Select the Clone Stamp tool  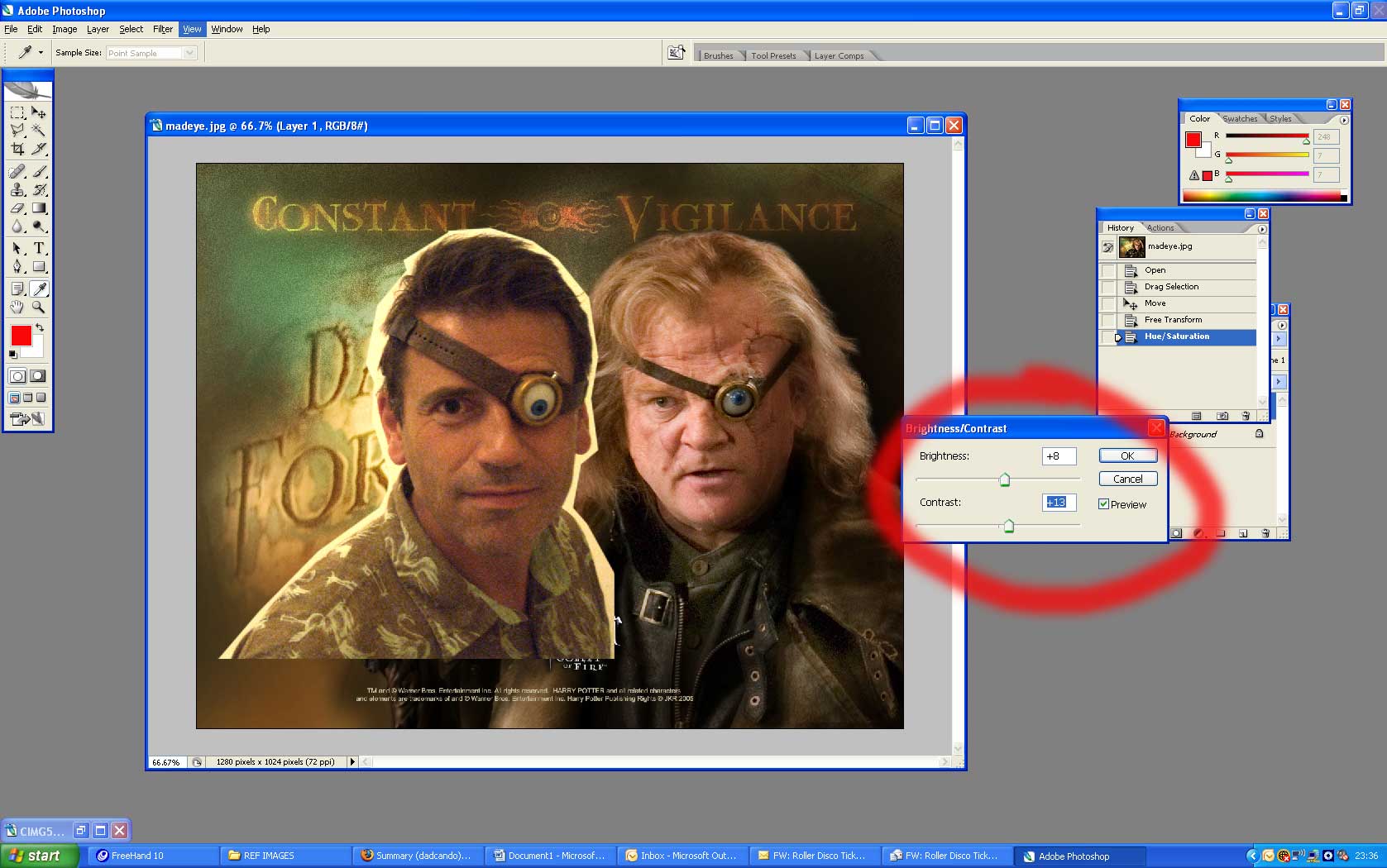(17, 189)
